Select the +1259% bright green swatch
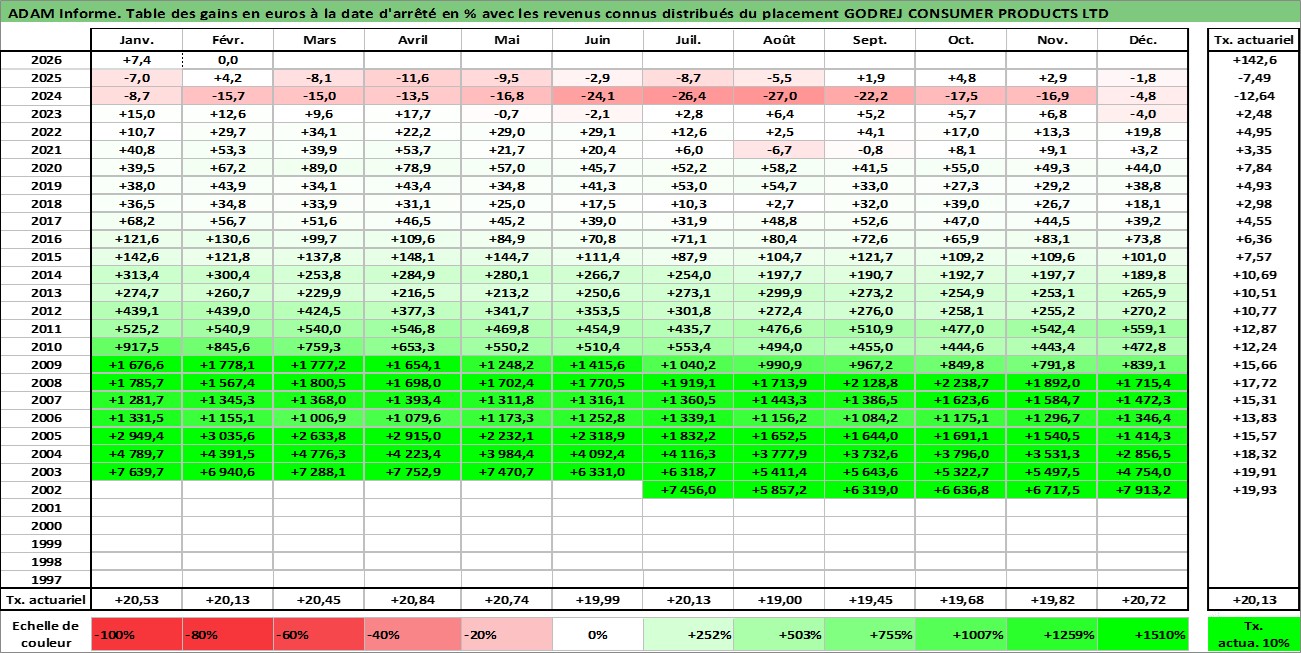The width and height of the screenshot is (1301, 653). point(1052,634)
